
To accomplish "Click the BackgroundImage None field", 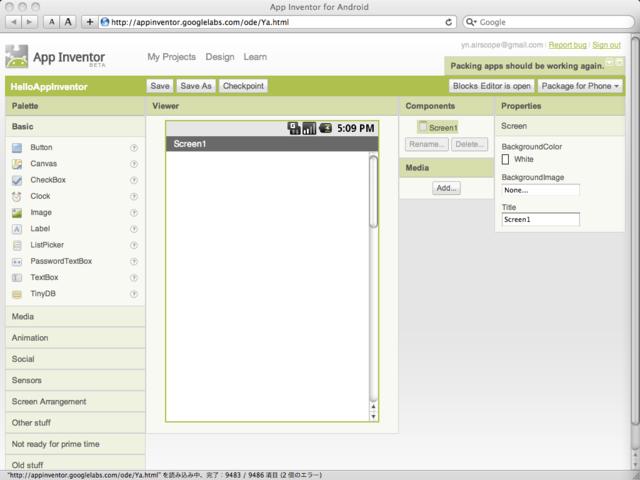I will (540, 190).
